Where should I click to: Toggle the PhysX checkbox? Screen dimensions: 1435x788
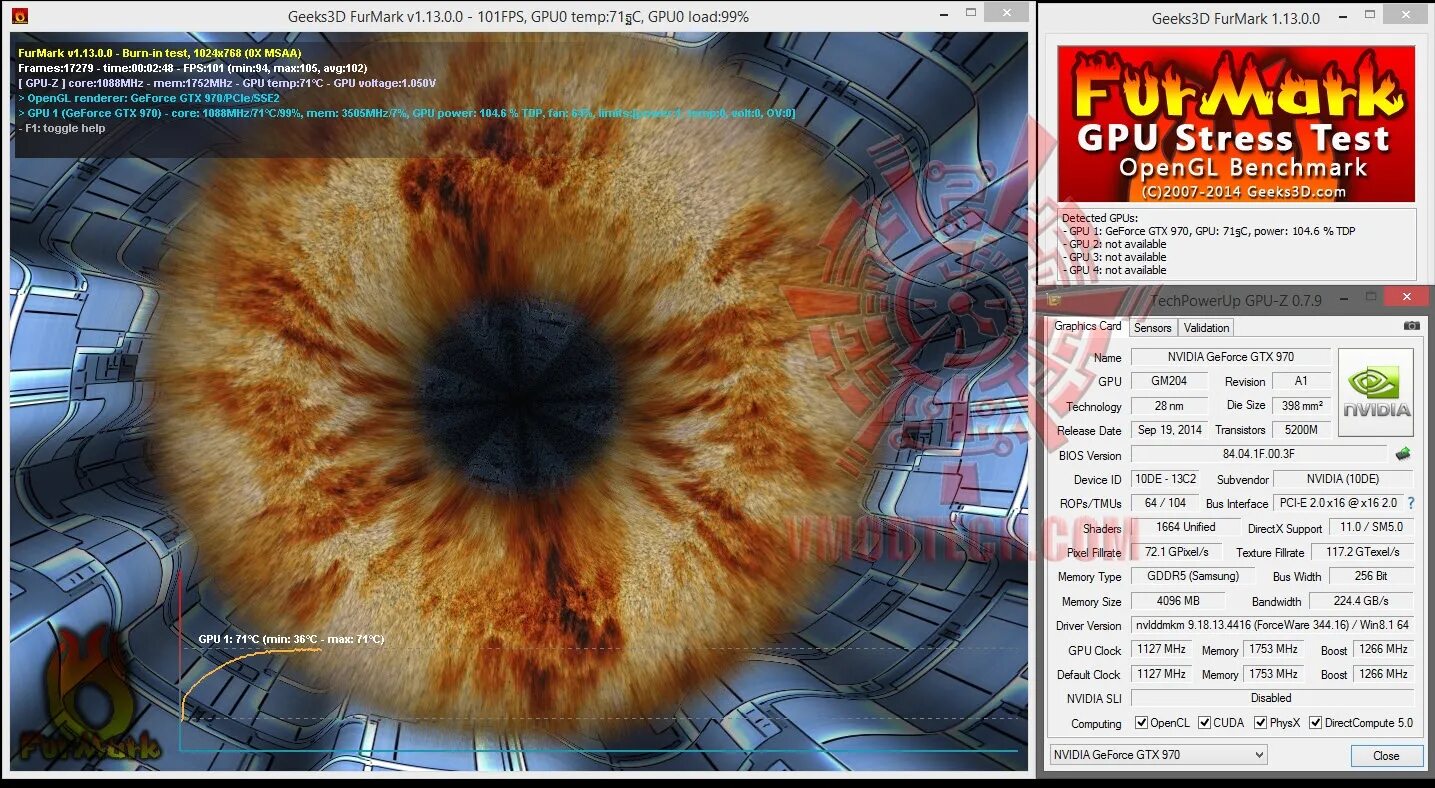pos(1261,723)
